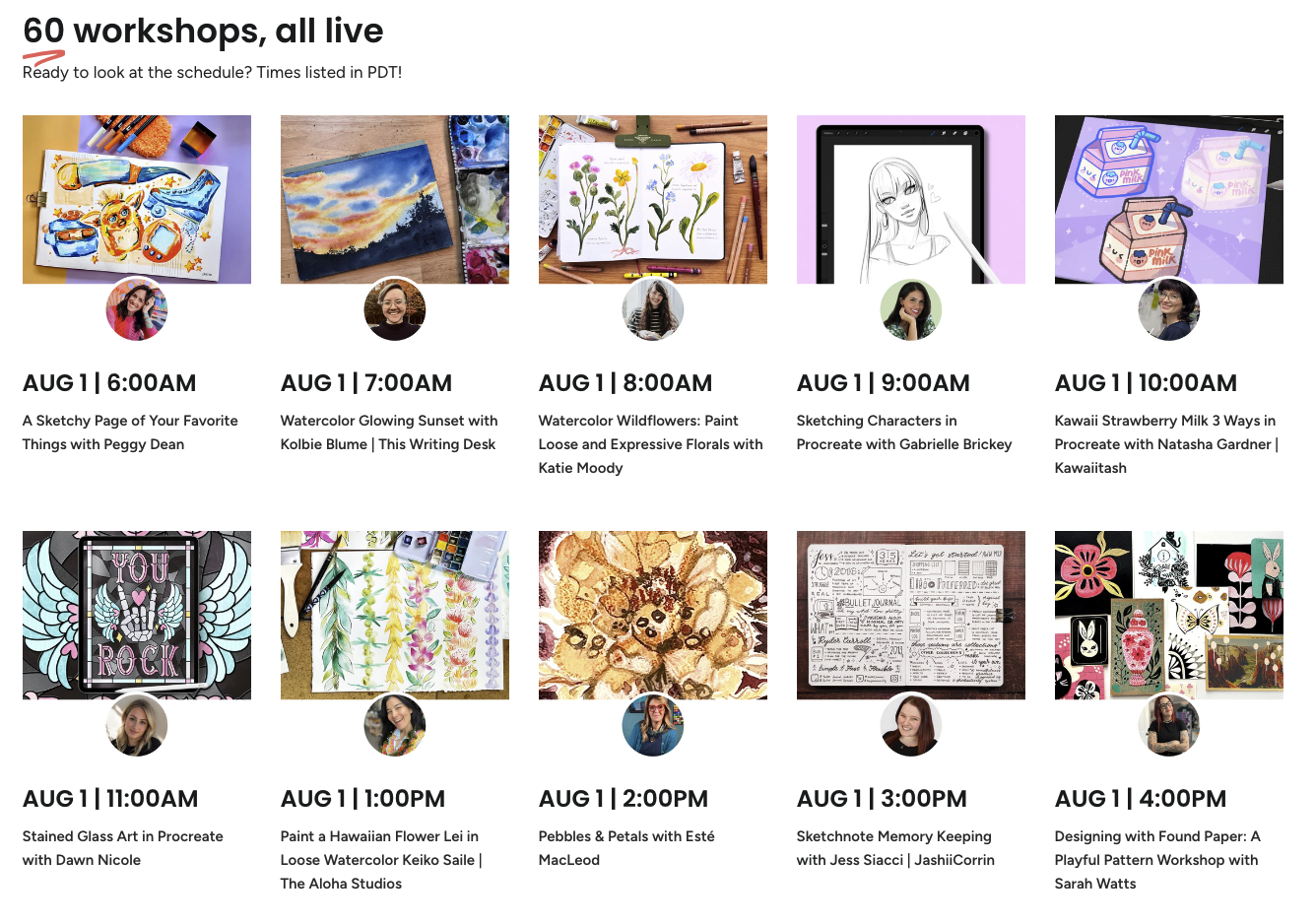This screenshot has width=1315, height=924.
Task: Select the AUG 1 | 1:00PM heading
Action: pyautogui.click(x=363, y=799)
